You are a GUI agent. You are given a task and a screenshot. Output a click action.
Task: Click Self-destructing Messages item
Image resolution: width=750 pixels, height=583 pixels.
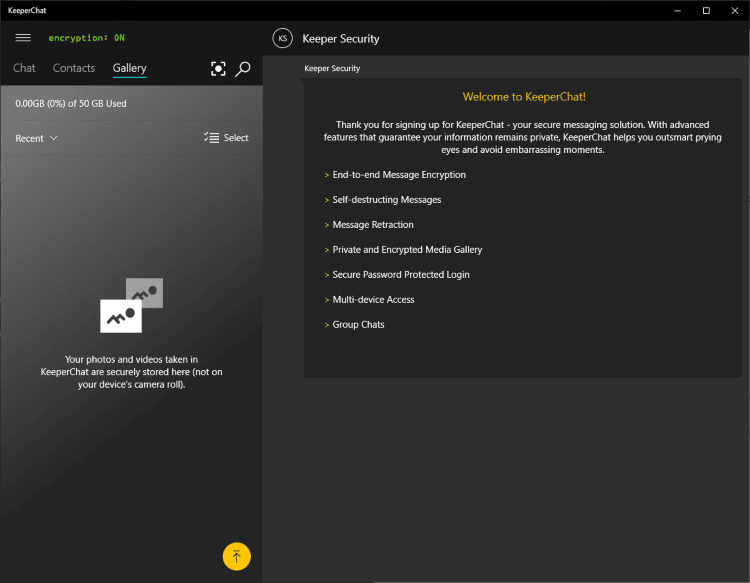coord(386,199)
